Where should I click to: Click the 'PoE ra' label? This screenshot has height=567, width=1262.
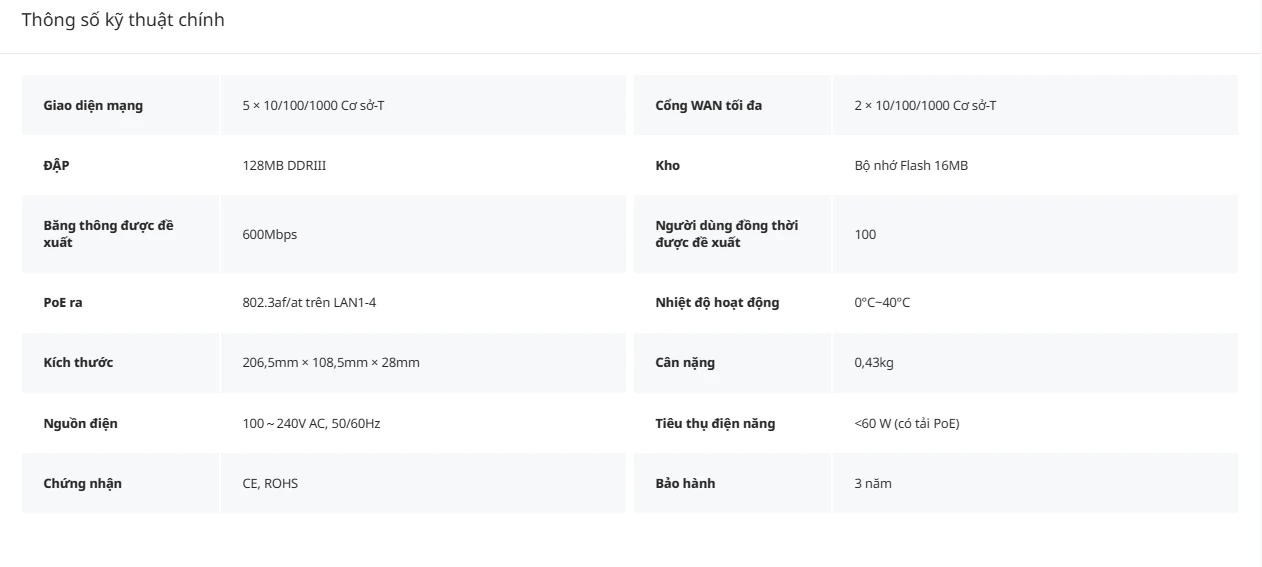click(63, 302)
